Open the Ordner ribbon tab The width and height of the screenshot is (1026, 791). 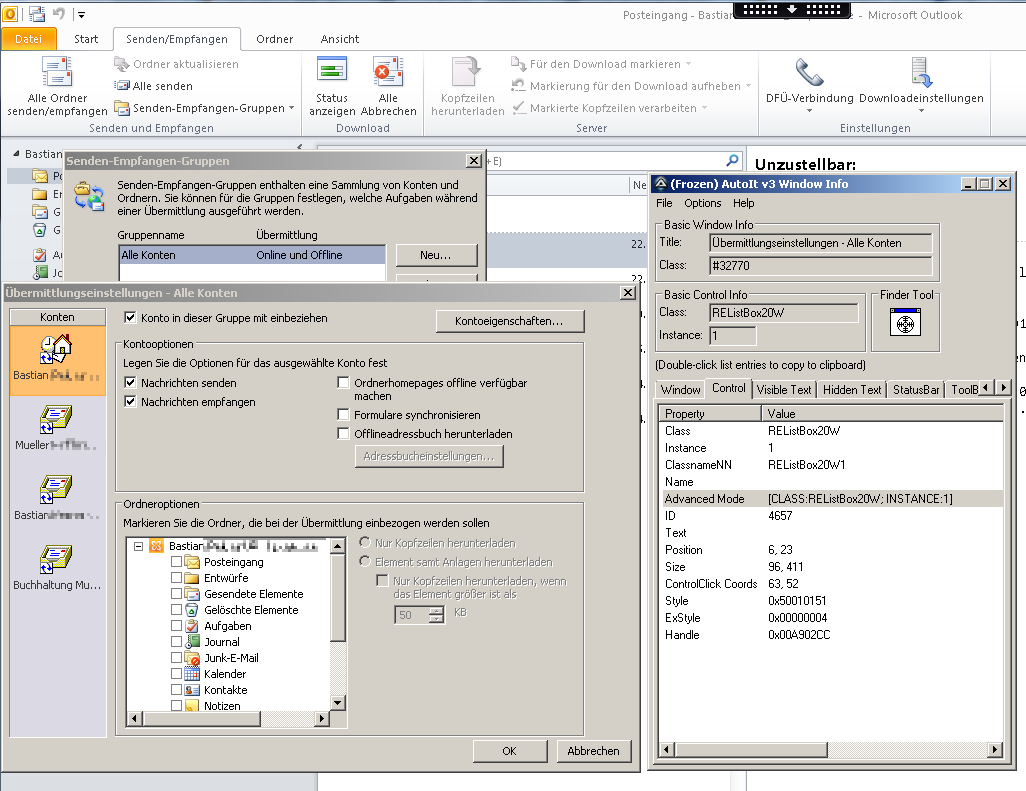pos(274,39)
